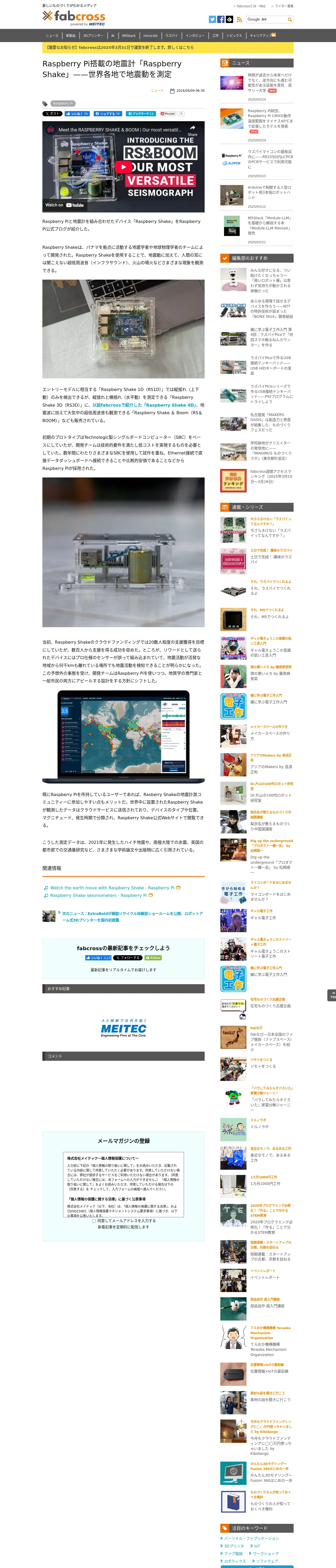The width and height of the screenshot is (336, 1568).
Task: Select 工作 in navigation bar
Action: pyautogui.click(x=215, y=35)
